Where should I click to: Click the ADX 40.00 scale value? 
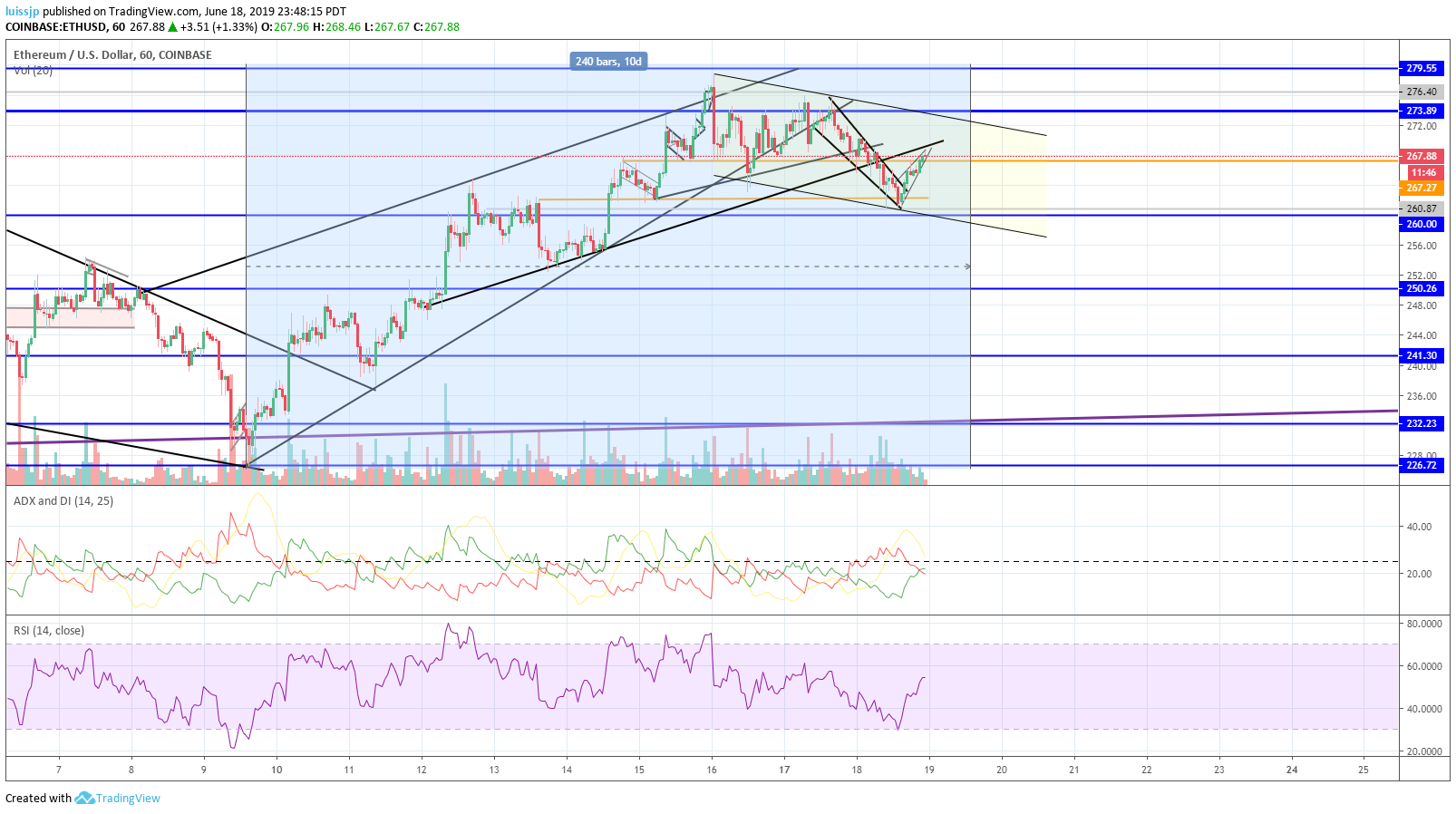point(1420,527)
